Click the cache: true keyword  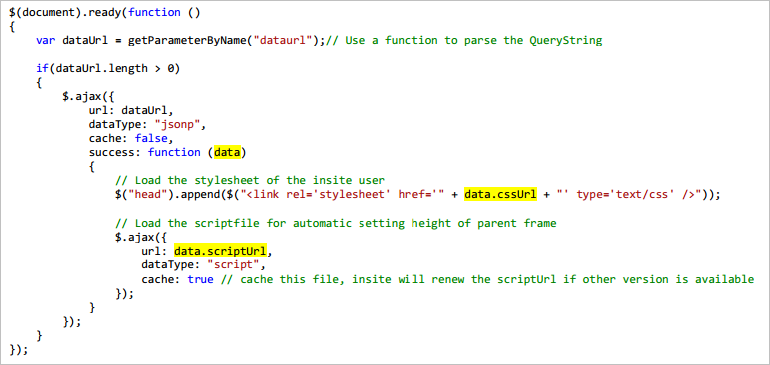point(200,280)
